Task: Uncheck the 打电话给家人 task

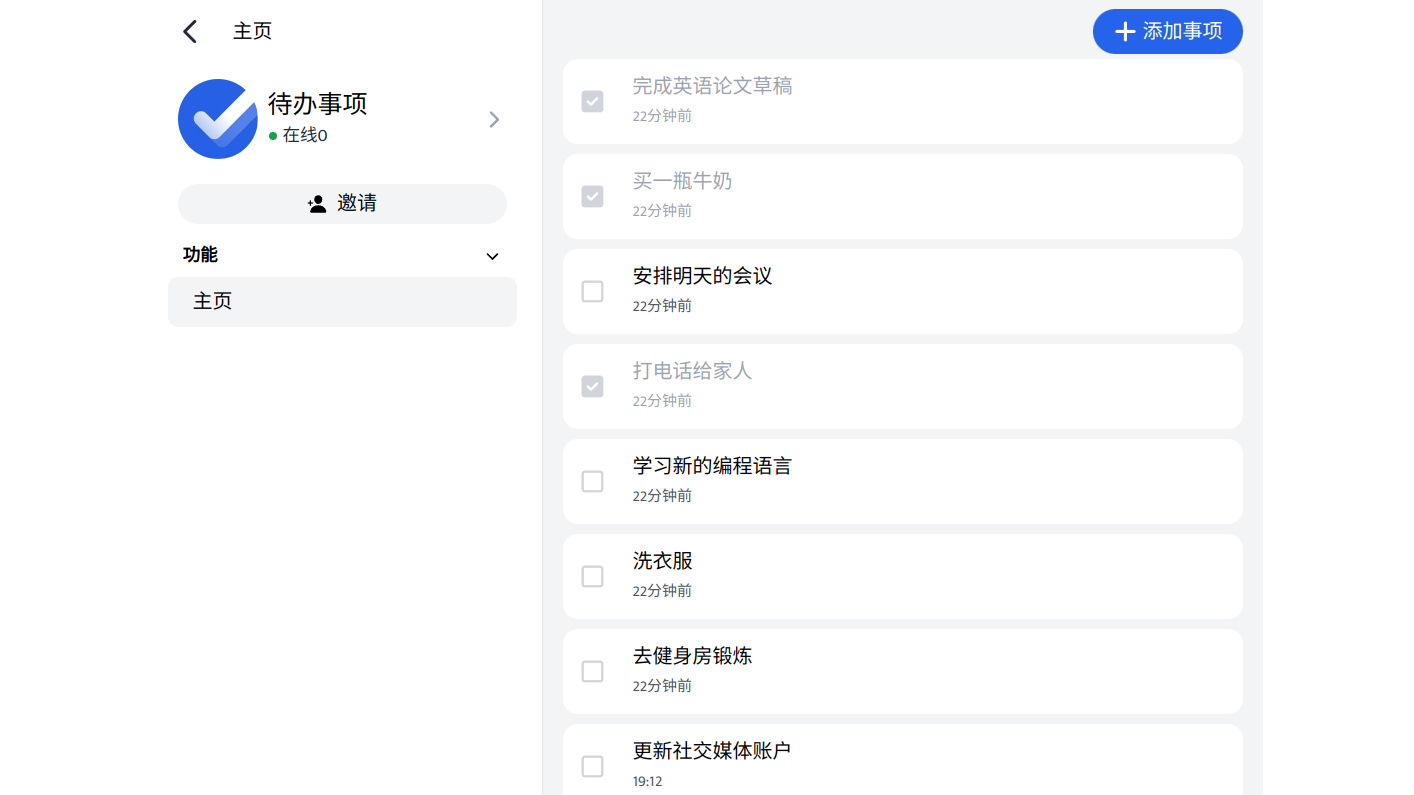Action: 592,386
